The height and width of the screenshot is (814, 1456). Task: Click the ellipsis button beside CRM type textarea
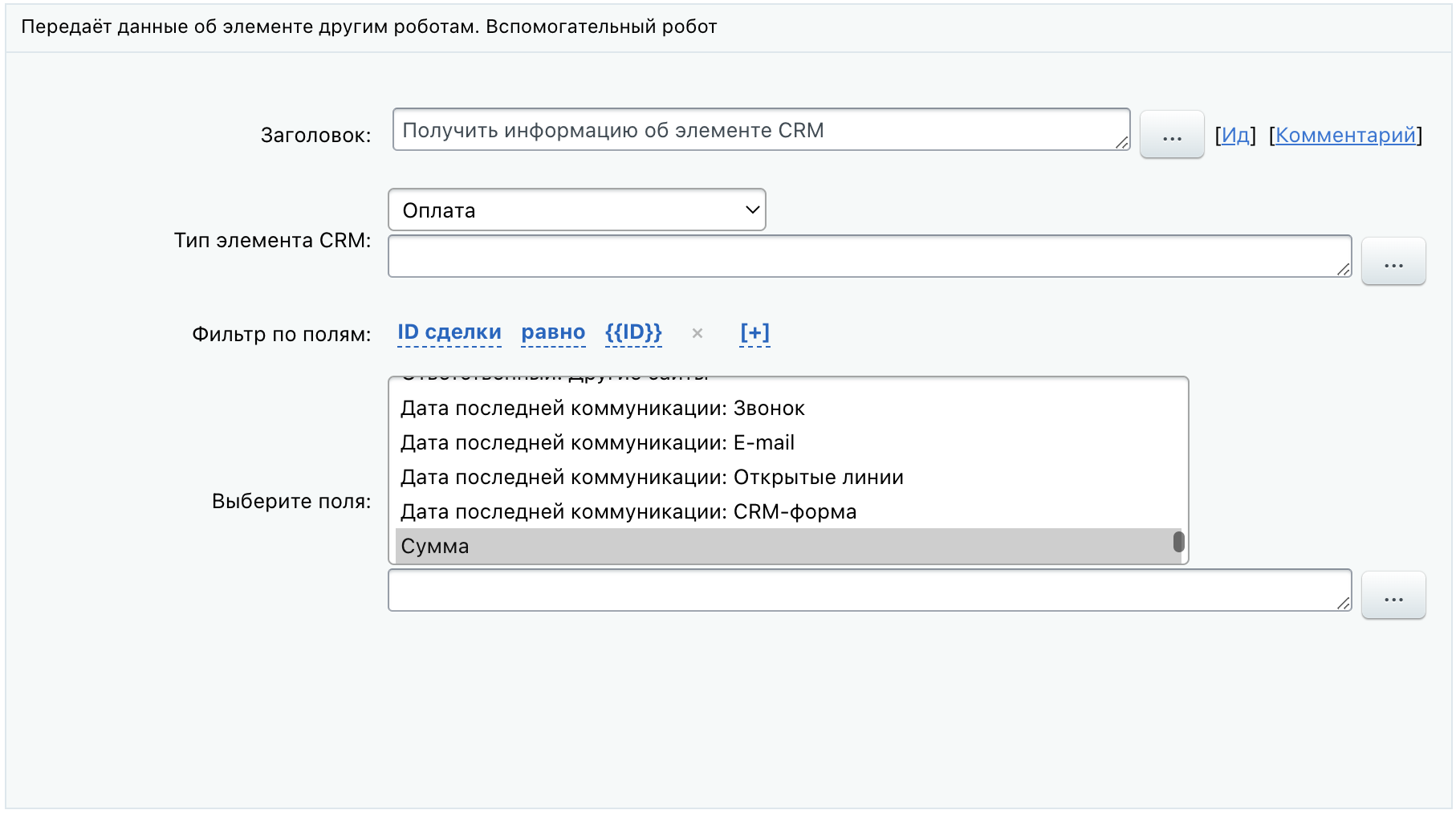(x=1393, y=261)
